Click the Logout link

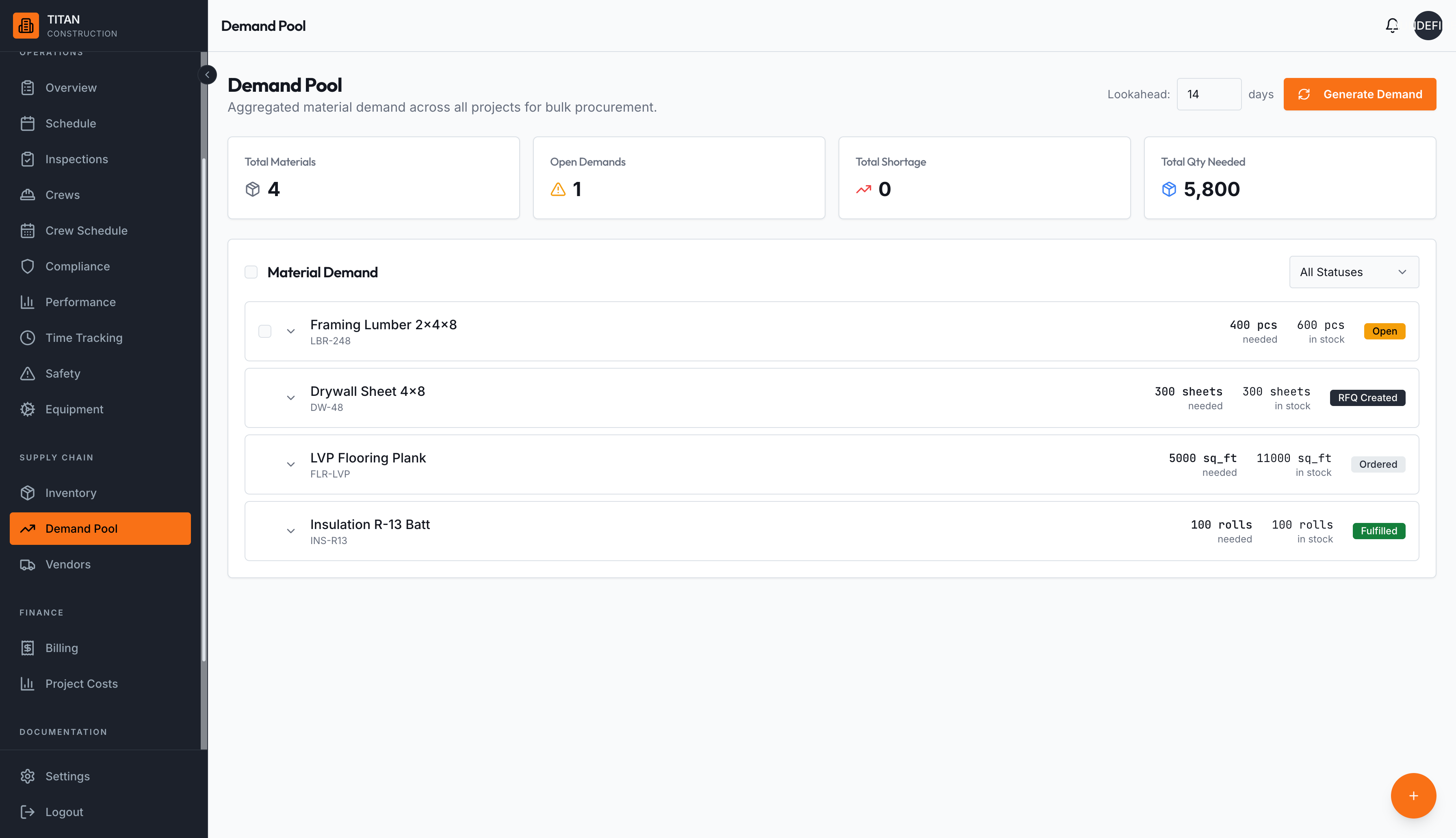tap(100, 812)
